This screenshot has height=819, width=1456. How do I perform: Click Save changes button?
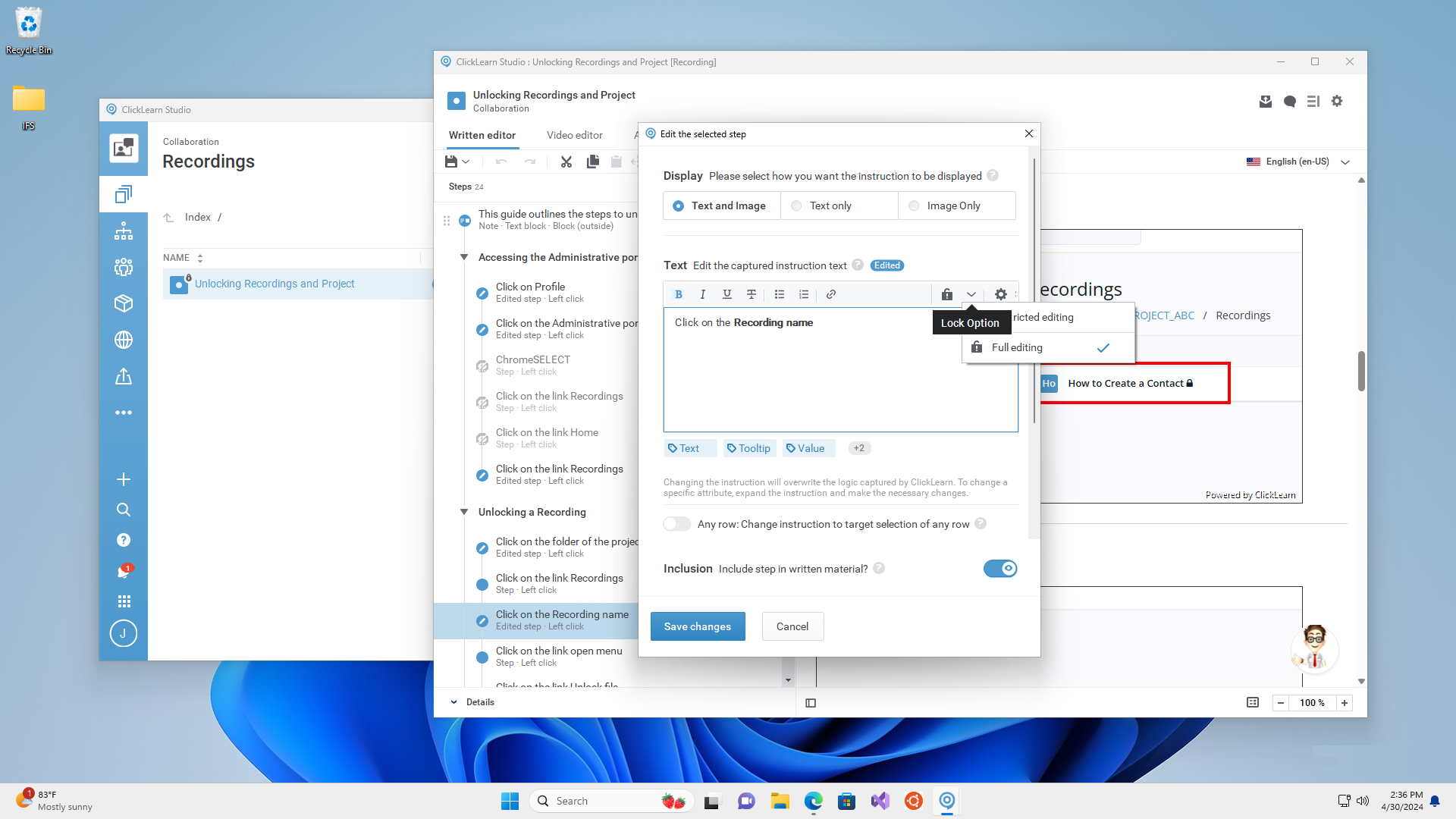(697, 626)
